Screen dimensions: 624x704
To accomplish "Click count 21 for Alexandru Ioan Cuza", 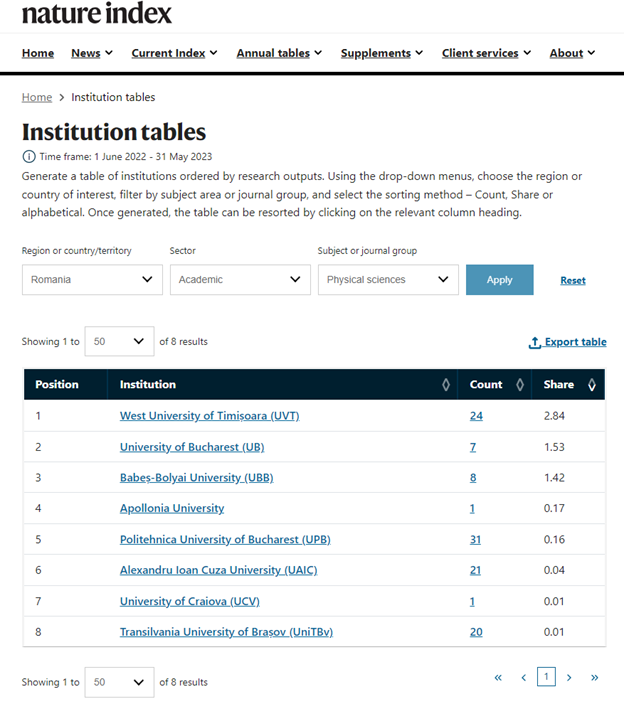I will tap(475, 570).
